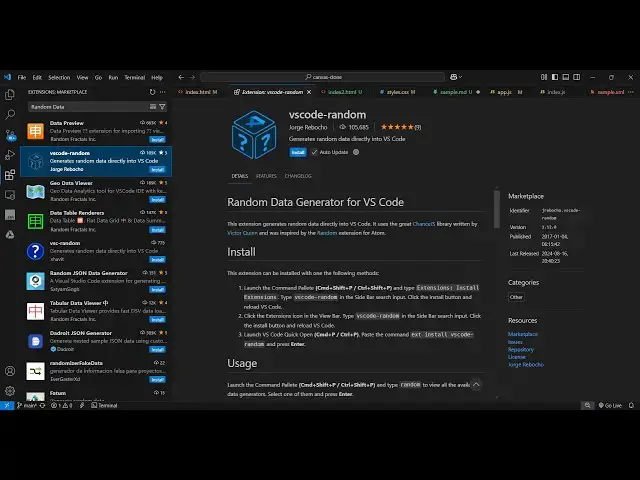Screen dimensions: 640x480
Task: Open Repository resource link
Action: click(x=520, y=349)
